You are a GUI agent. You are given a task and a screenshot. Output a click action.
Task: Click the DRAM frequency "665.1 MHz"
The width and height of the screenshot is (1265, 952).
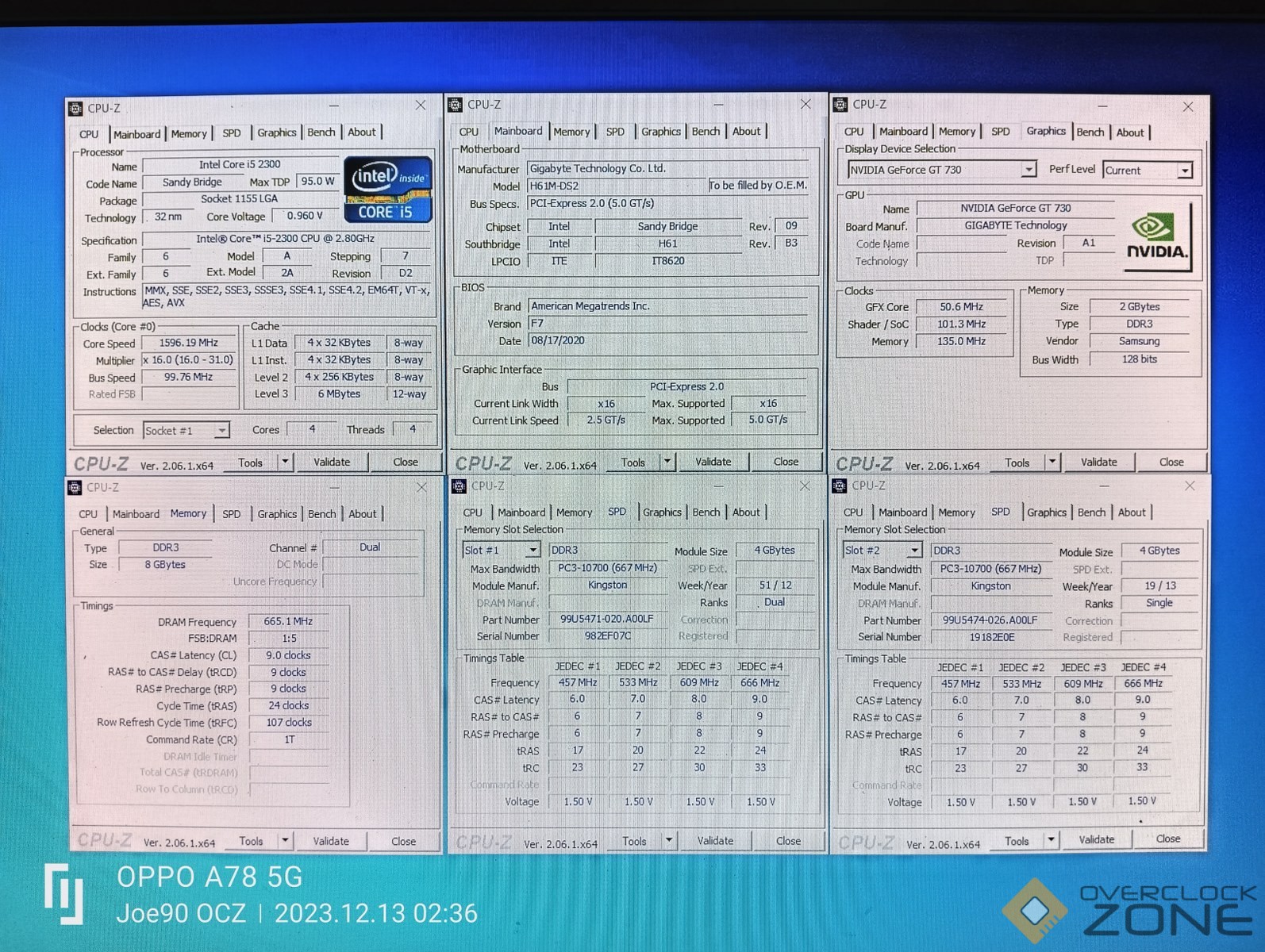pos(288,621)
